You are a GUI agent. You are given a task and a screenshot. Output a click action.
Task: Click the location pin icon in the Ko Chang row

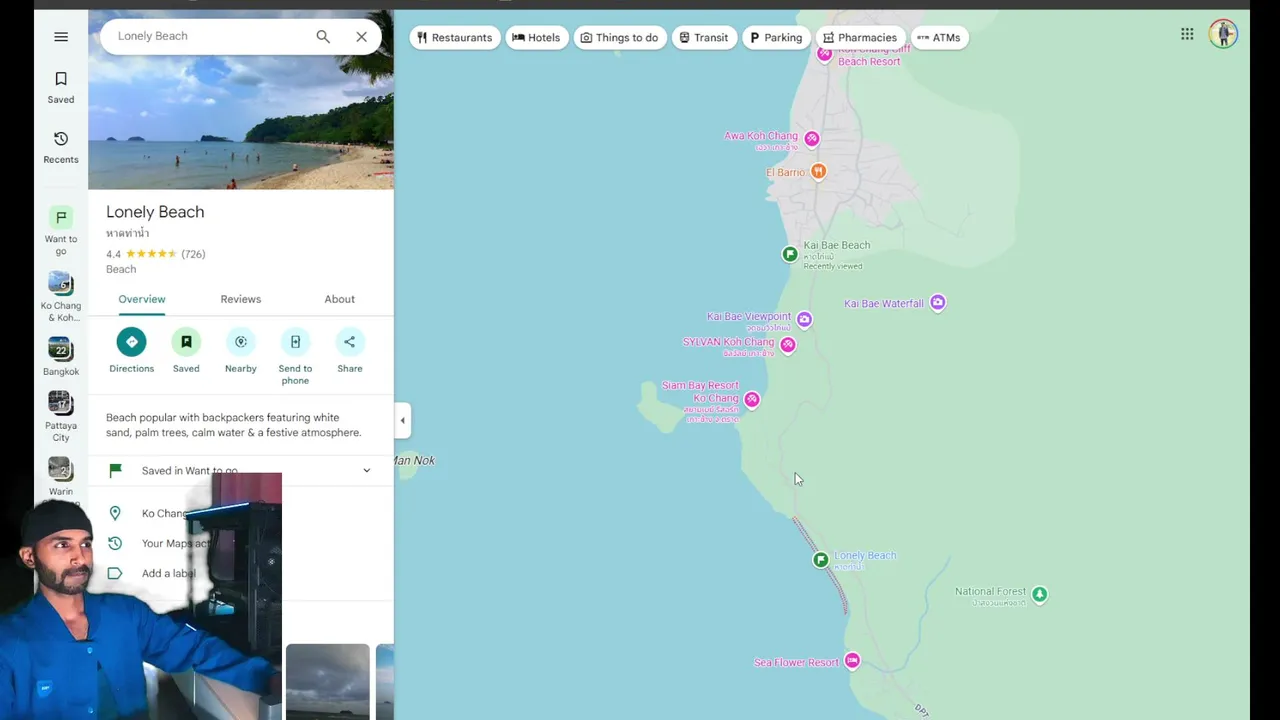point(115,513)
